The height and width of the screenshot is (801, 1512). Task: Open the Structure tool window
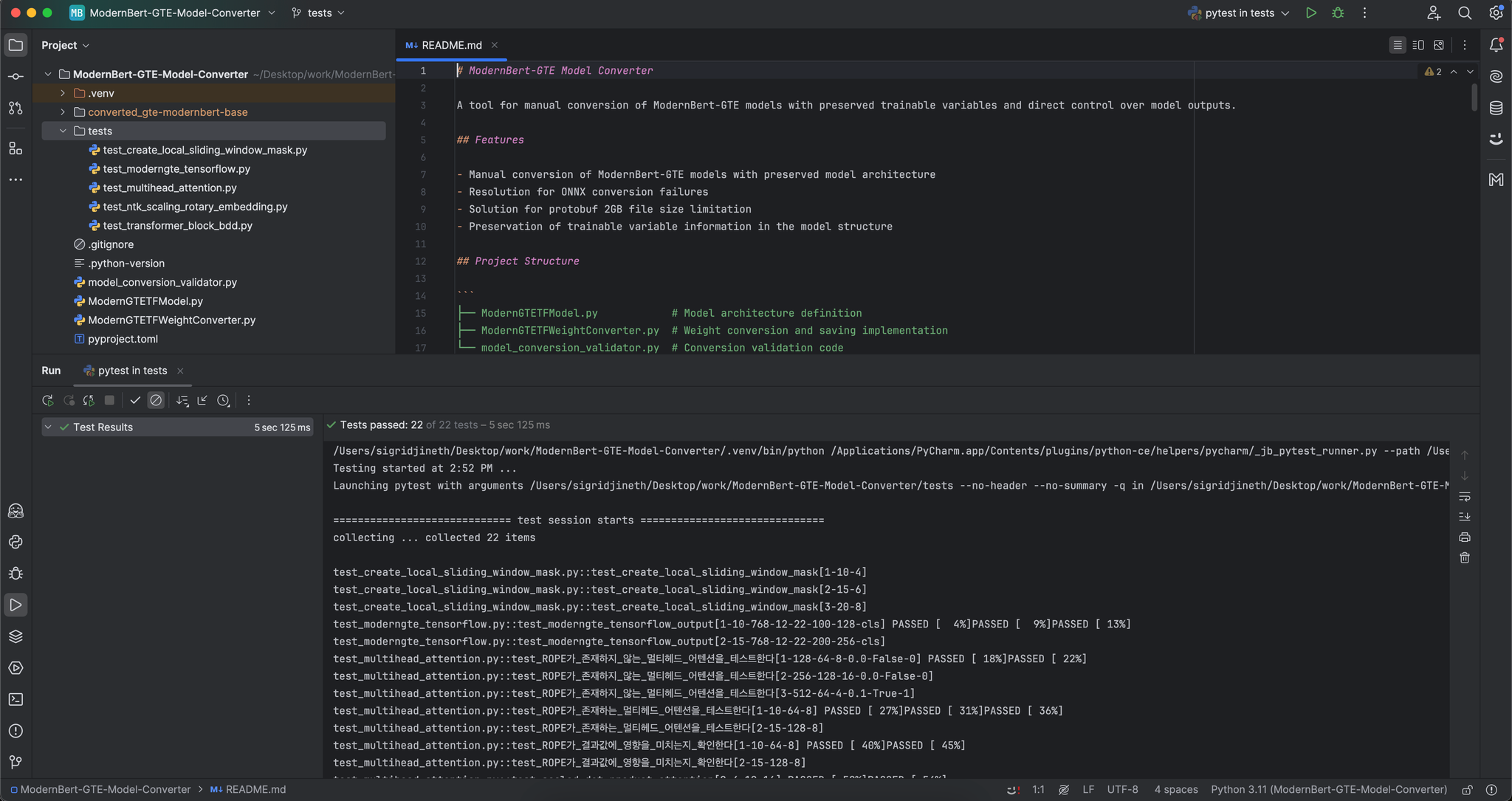pyautogui.click(x=16, y=148)
